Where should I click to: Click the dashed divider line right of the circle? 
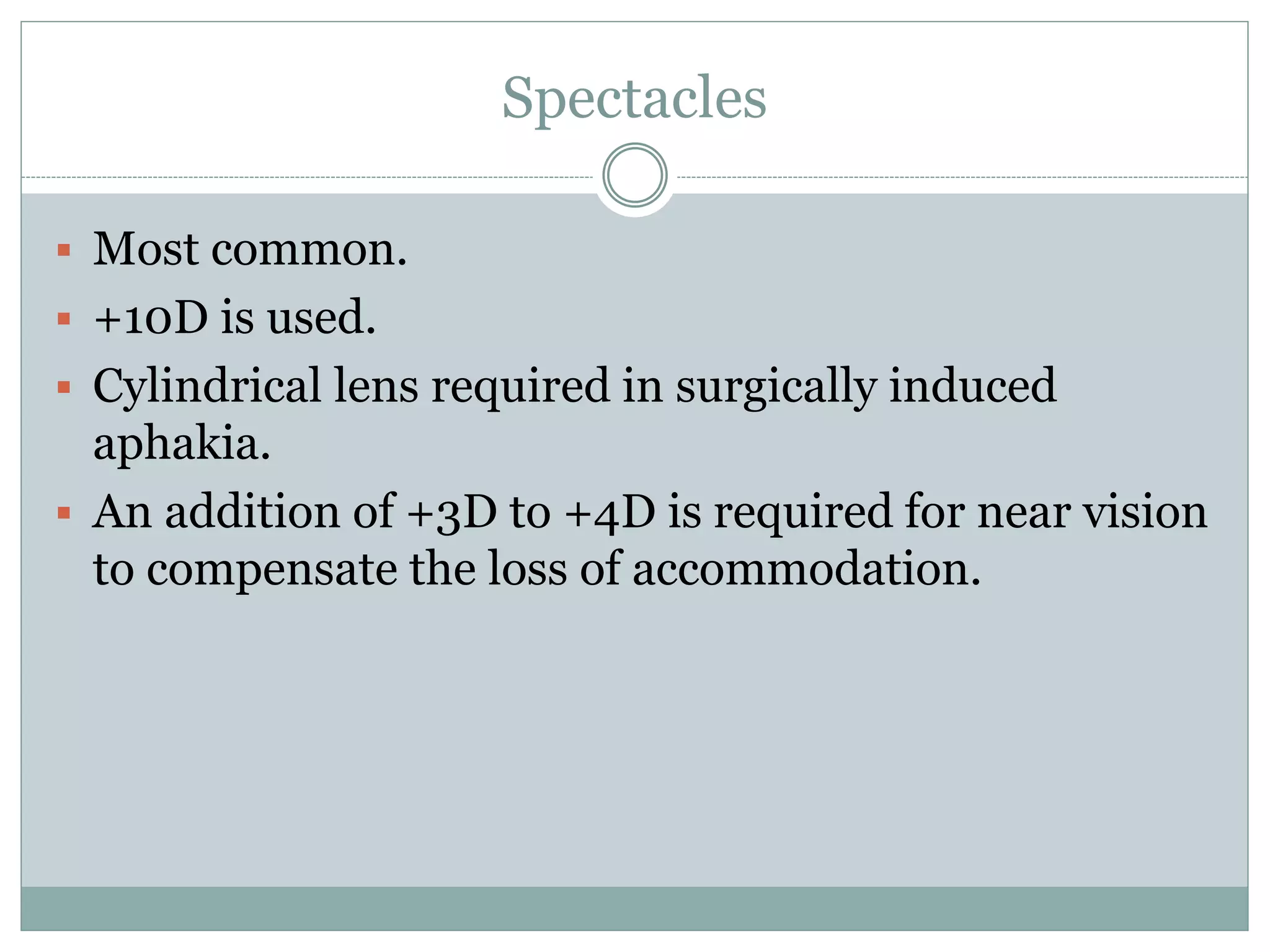point(961,178)
